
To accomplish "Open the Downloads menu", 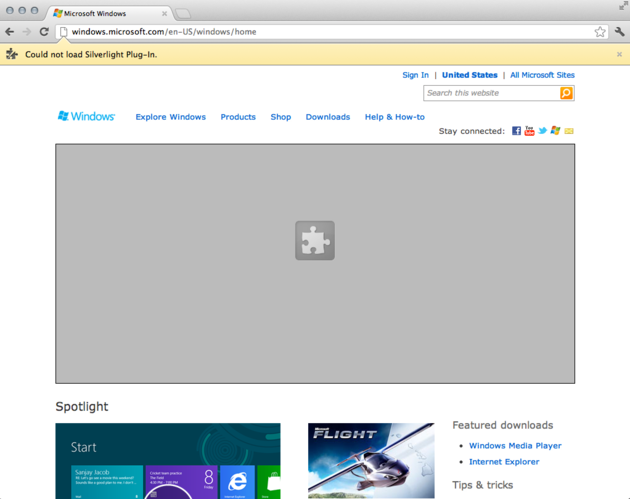I will [328, 117].
